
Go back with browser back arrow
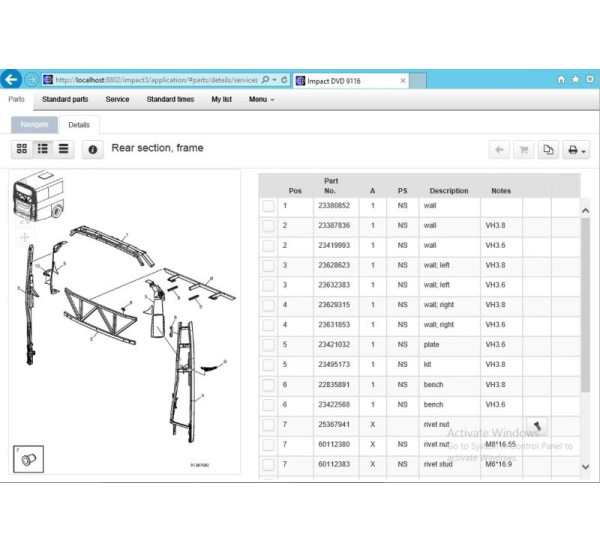click(x=12, y=79)
